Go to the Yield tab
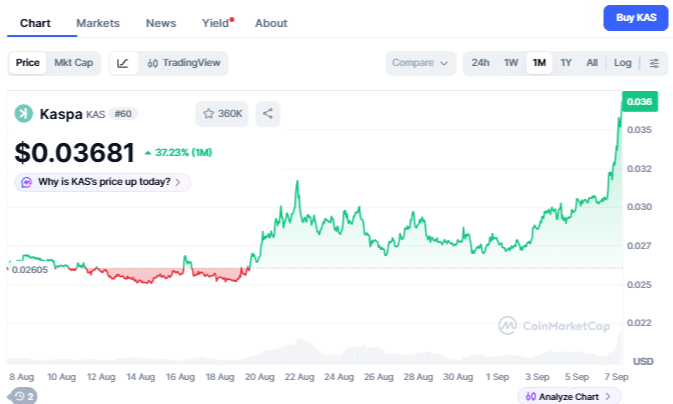Image resolution: width=673 pixels, height=404 pixels. 215,23
